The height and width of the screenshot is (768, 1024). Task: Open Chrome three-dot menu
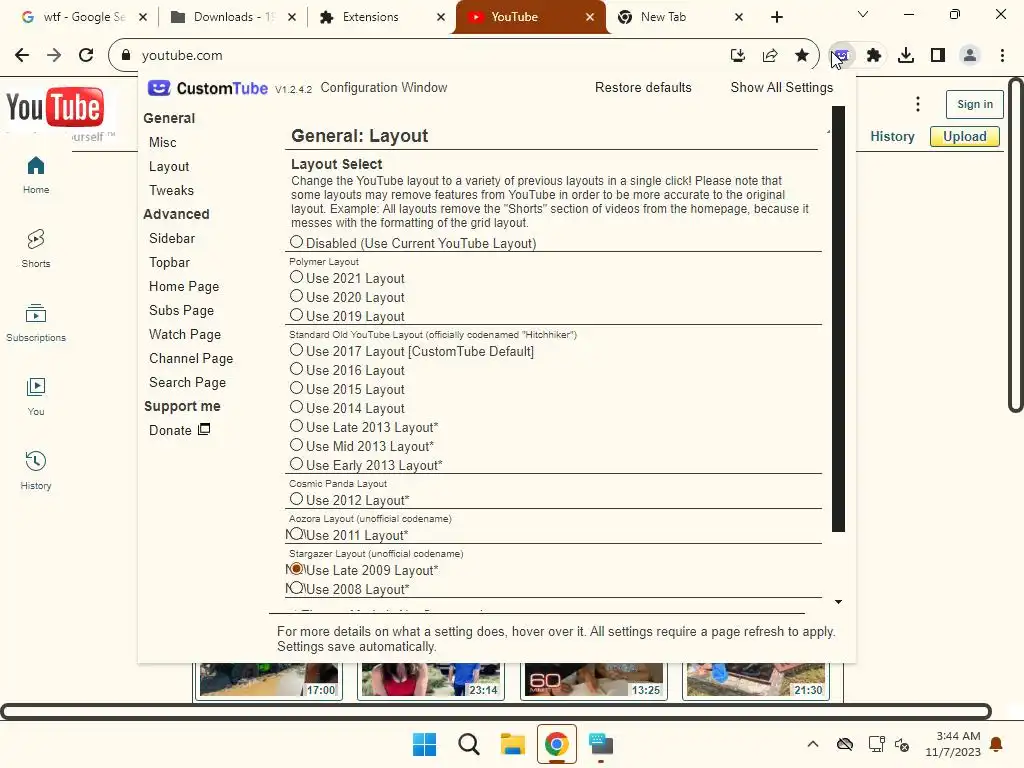[x=1002, y=56]
